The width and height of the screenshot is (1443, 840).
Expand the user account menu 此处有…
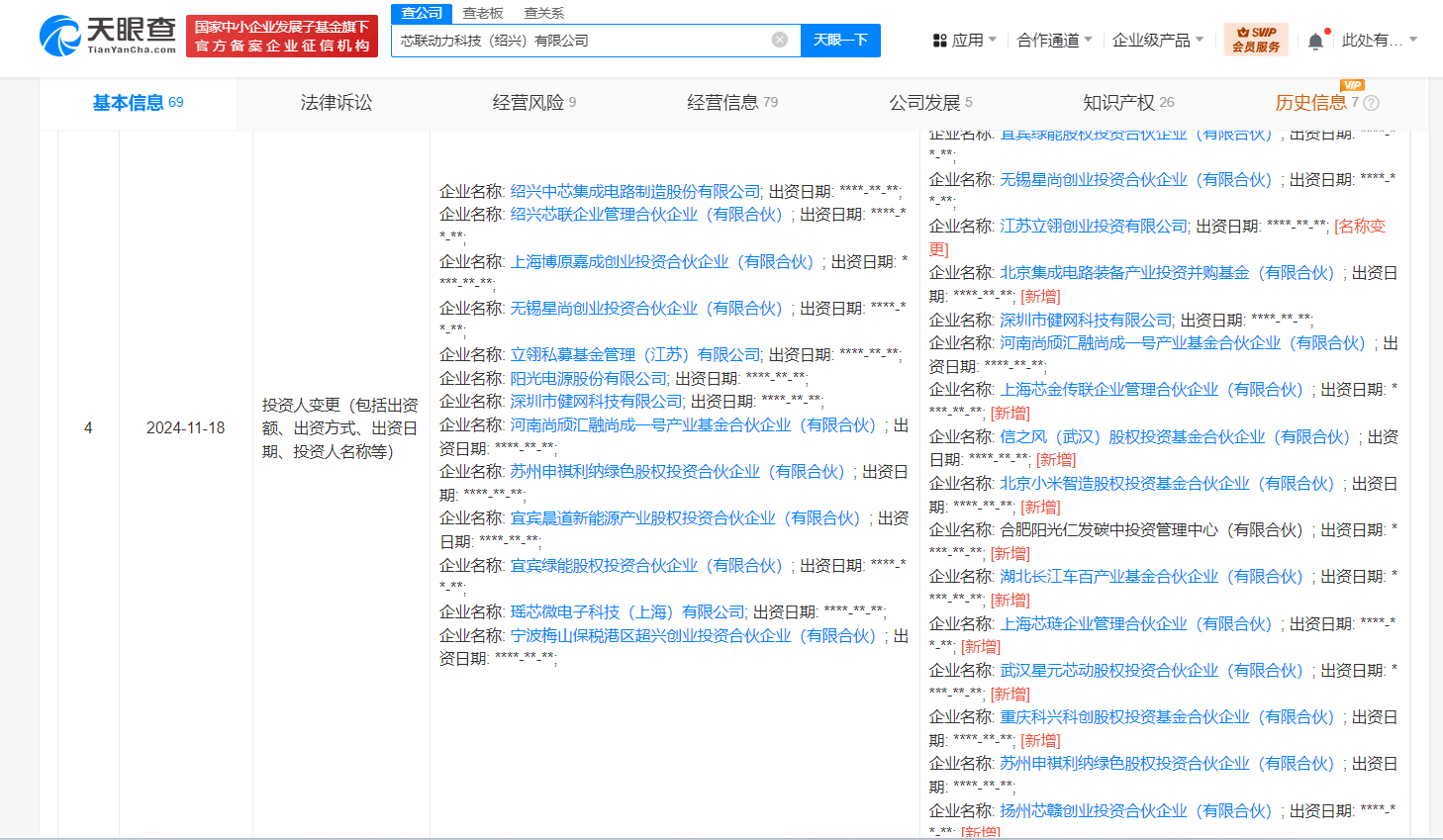[x=1380, y=41]
